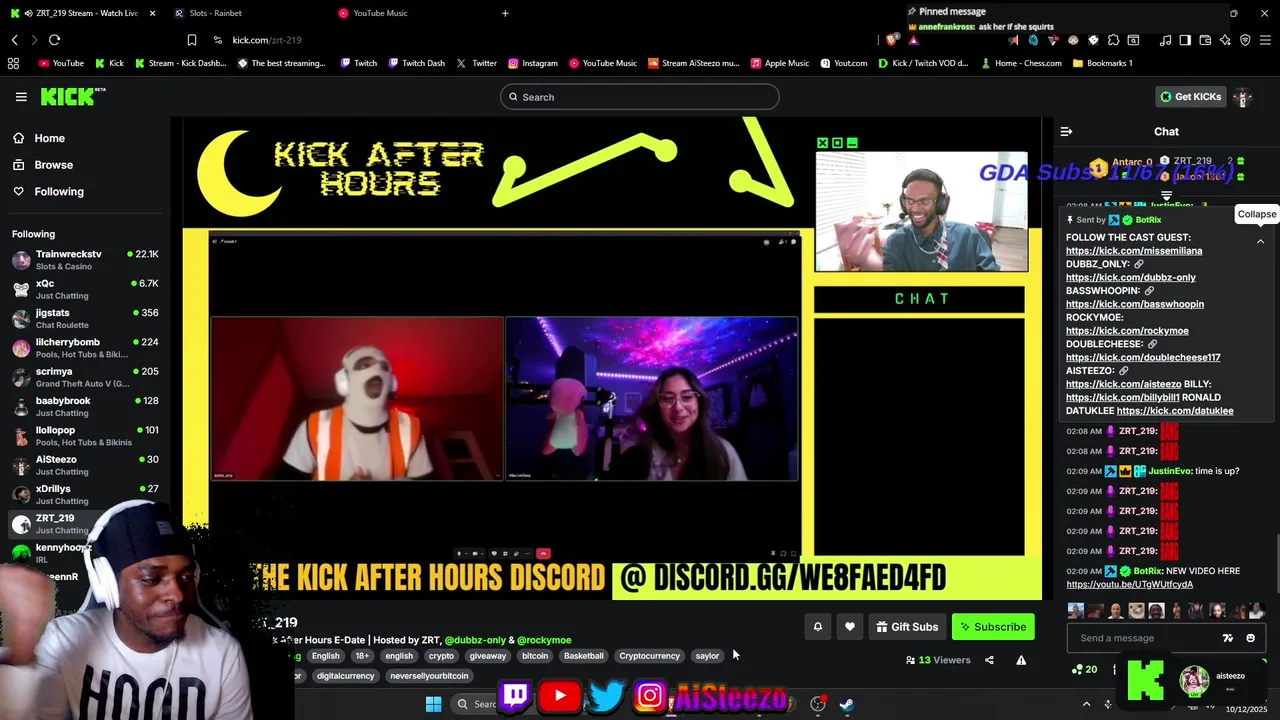
Task: Open Home - Chess.com bookmark
Action: (x=1021, y=63)
